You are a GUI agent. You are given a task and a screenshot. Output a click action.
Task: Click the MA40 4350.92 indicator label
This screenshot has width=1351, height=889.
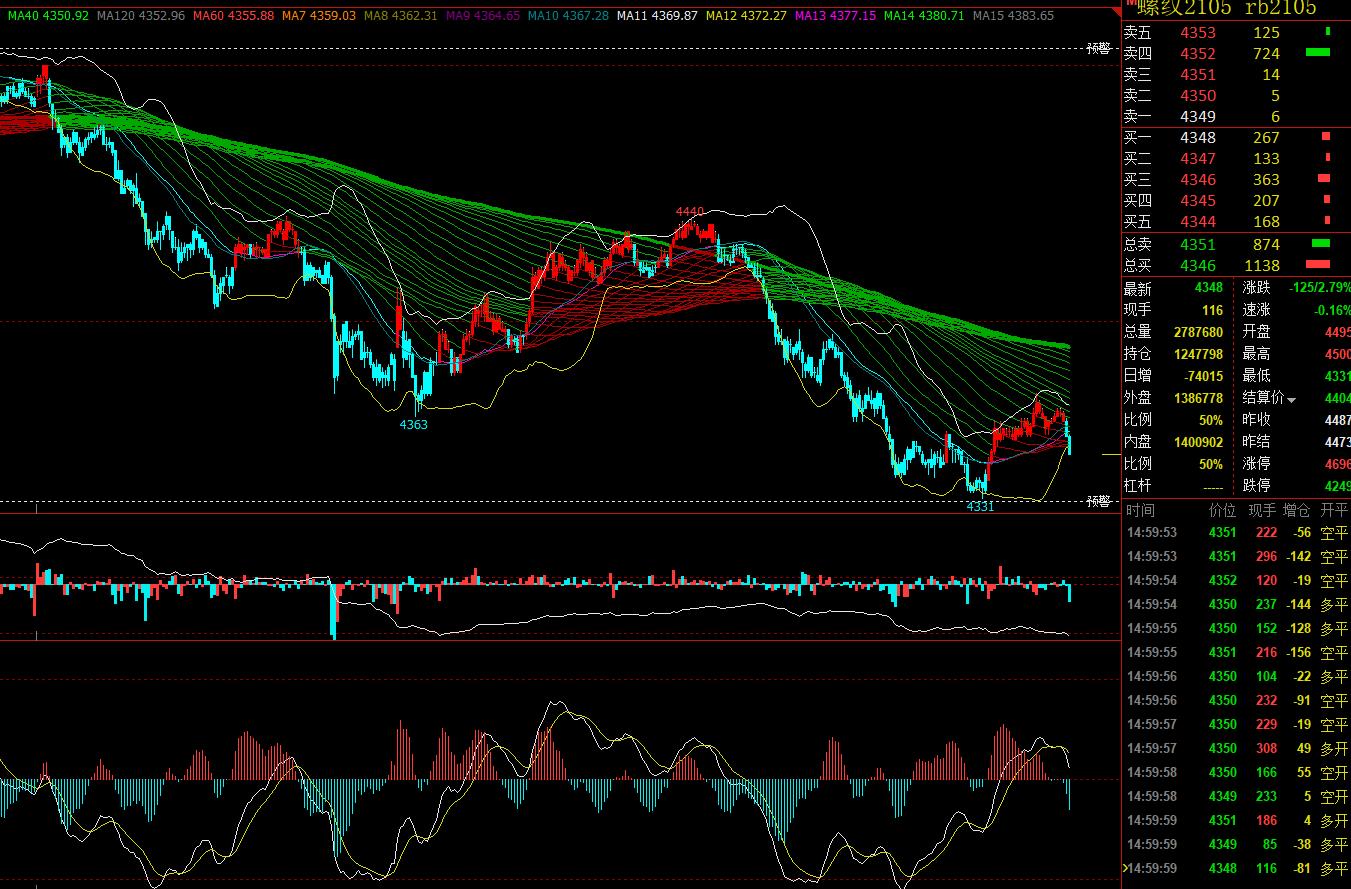coord(47,16)
